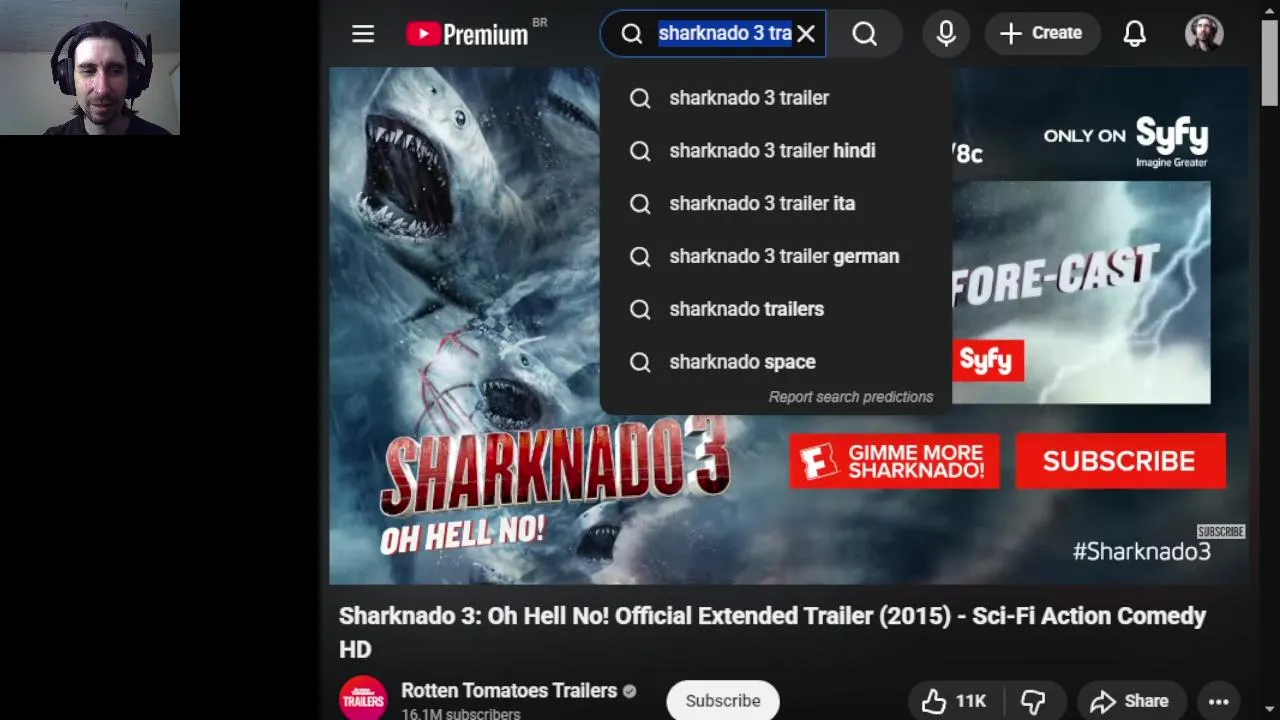Open the notifications bell
The width and height of the screenshot is (1280, 720).
tap(1134, 34)
